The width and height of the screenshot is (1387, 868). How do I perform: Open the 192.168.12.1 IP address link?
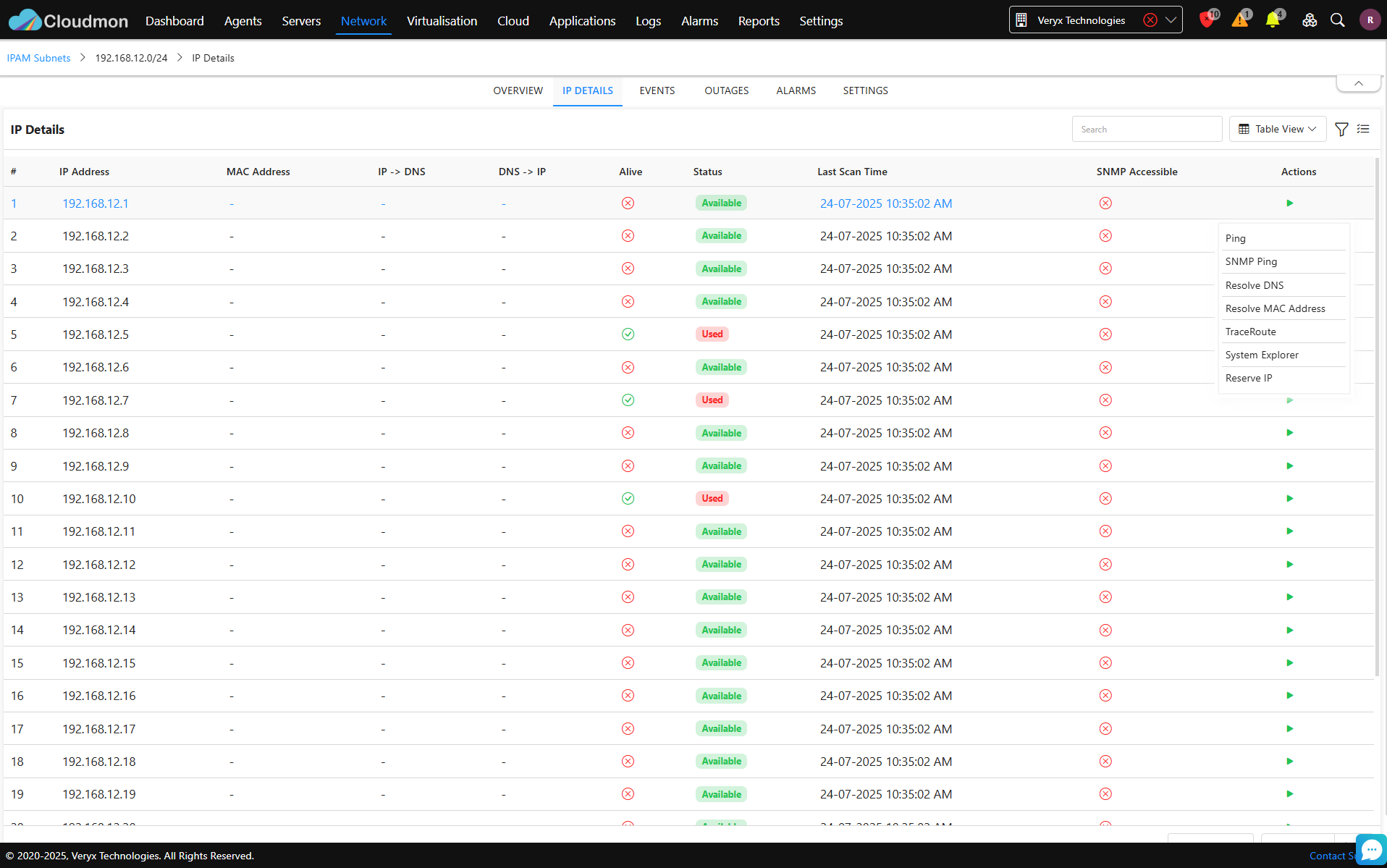(x=95, y=203)
